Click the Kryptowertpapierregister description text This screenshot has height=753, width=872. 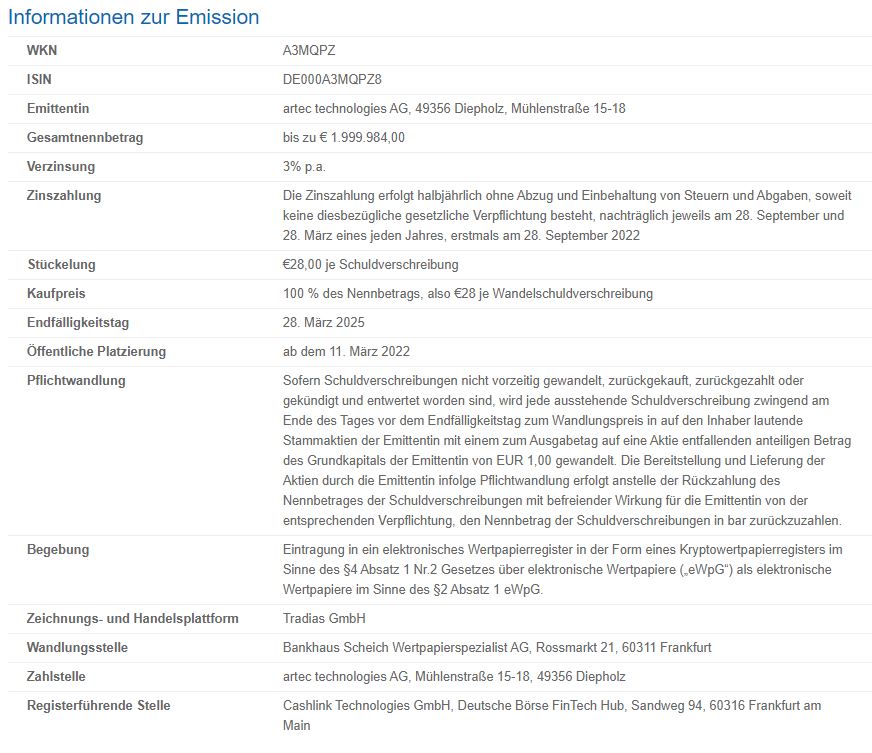563,569
